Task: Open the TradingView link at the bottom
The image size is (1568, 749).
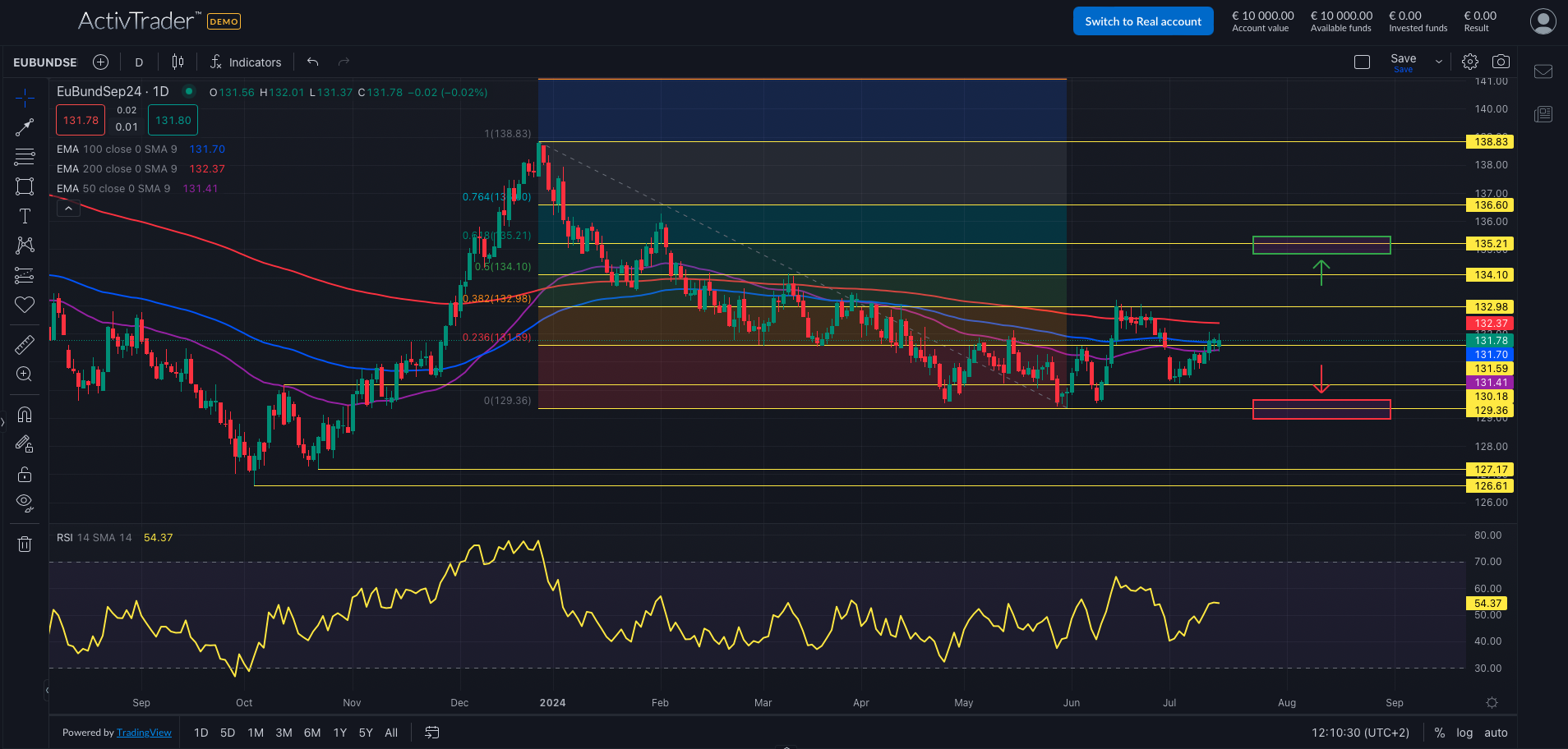Action: (144, 732)
